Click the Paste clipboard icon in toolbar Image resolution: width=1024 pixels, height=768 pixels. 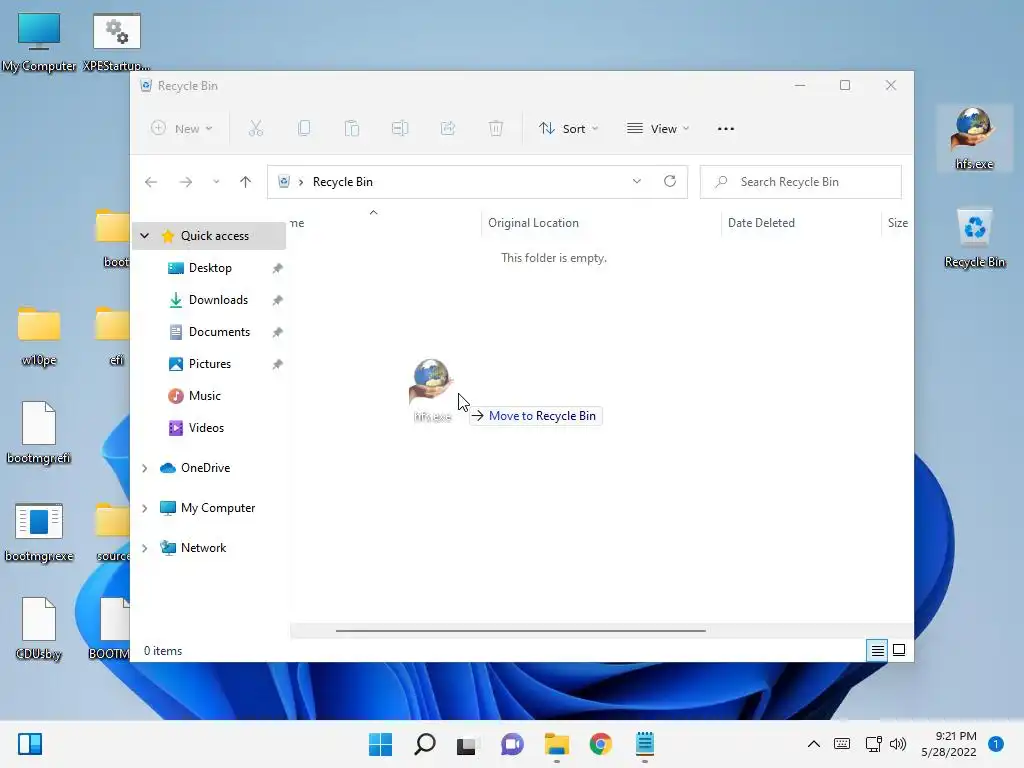click(351, 129)
